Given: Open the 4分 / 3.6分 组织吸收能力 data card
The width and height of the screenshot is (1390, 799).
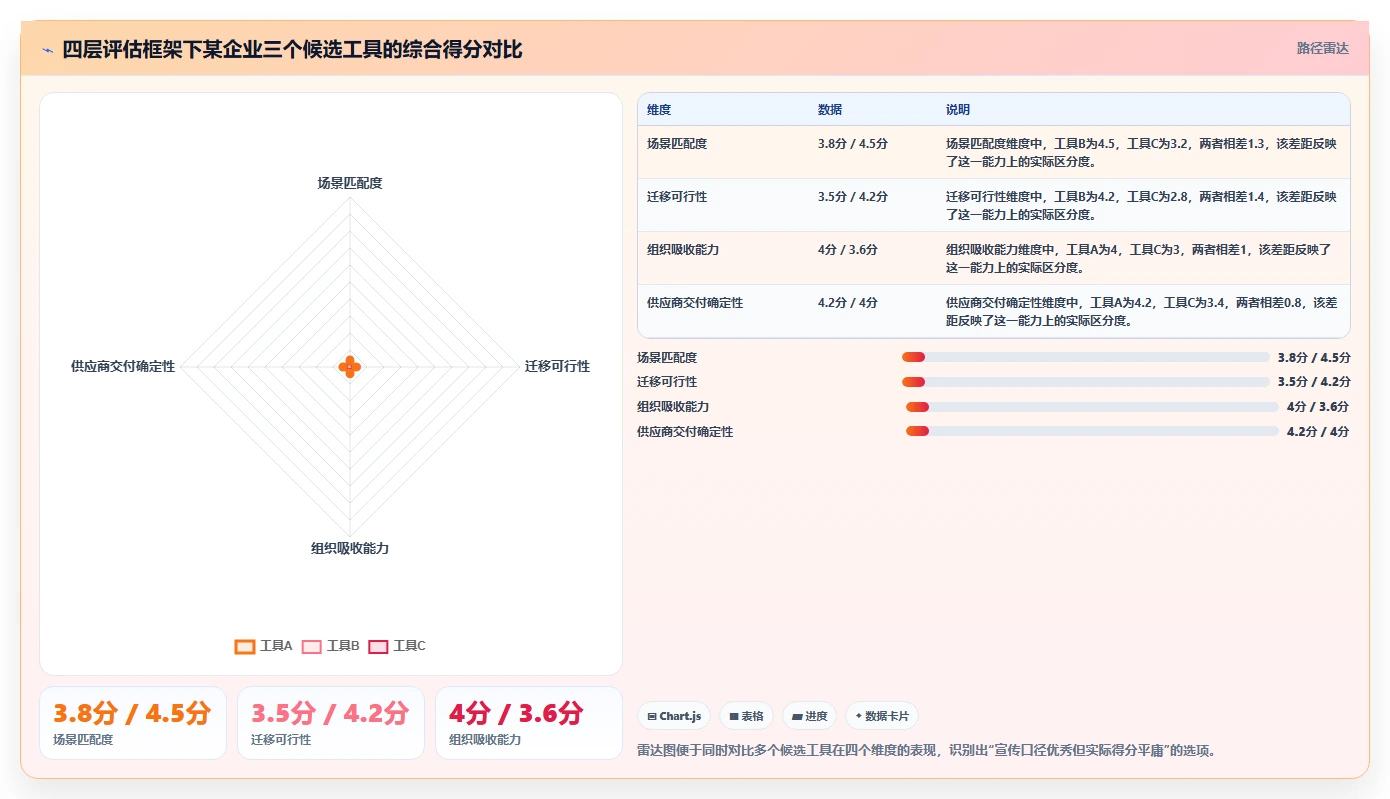Looking at the screenshot, I should click(529, 723).
